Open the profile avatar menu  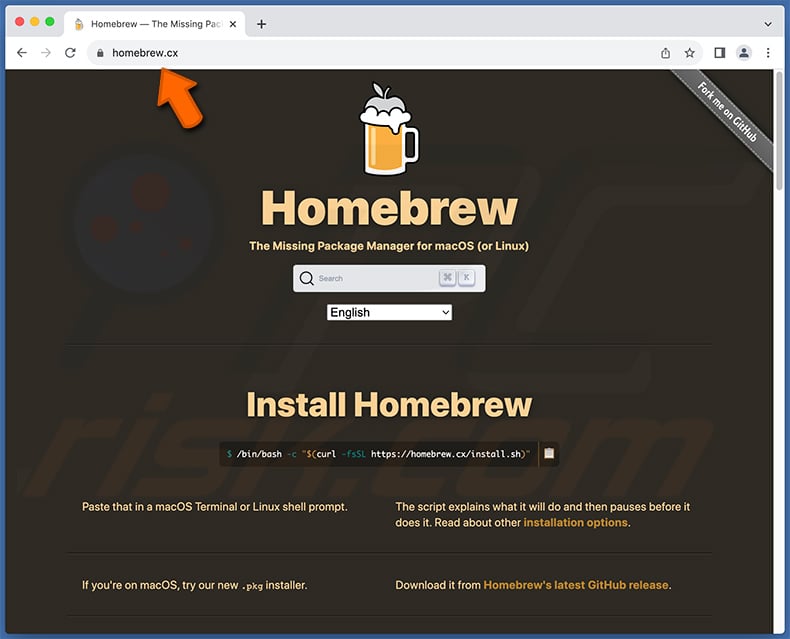click(744, 52)
